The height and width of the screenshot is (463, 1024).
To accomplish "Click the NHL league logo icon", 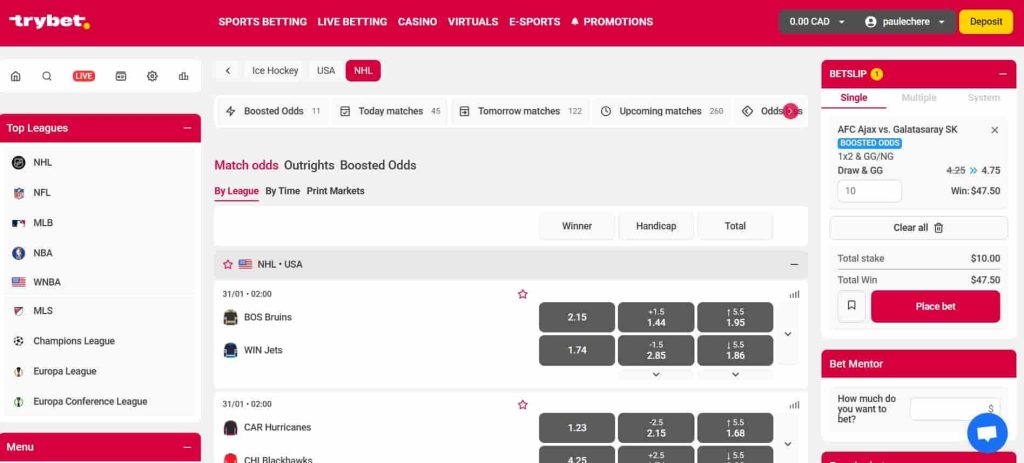I will pos(19,163).
